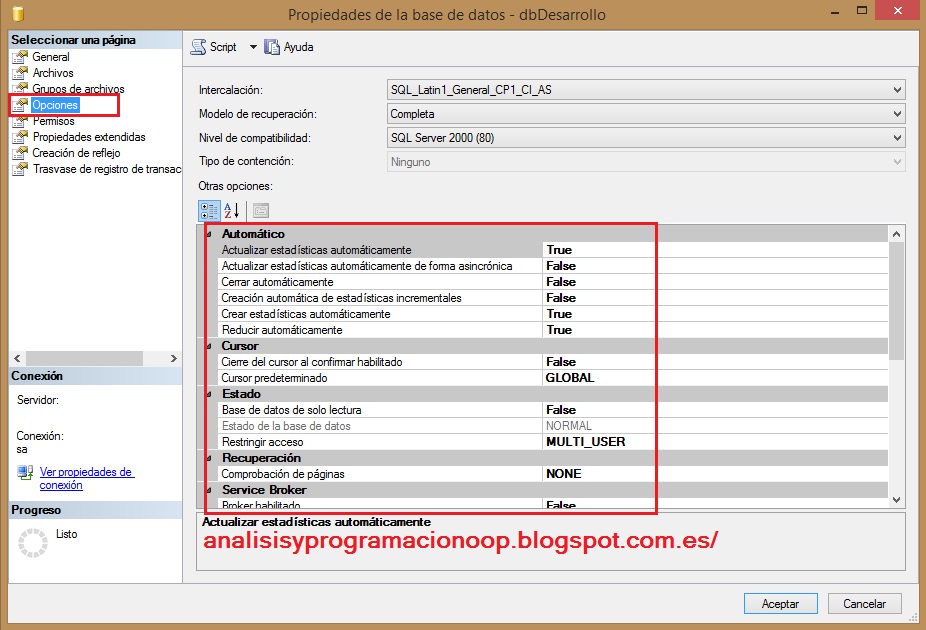Select Cerrar automáticamente row
Image resolution: width=926 pixels, height=630 pixels.
point(553,282)
